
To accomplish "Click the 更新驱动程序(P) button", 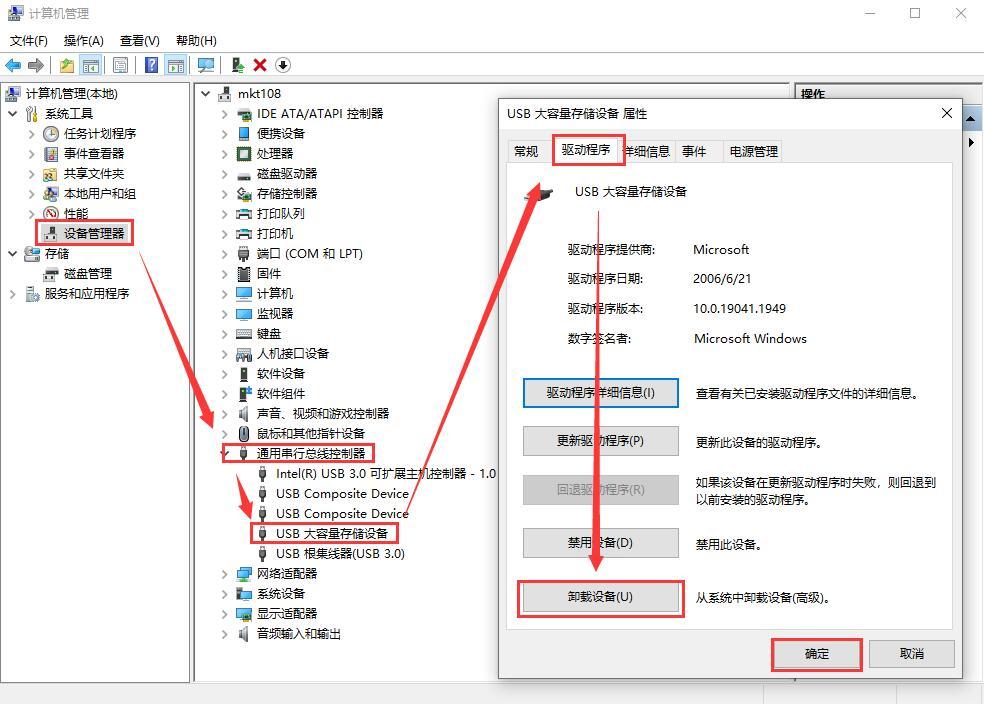I will tap(600, 441).
